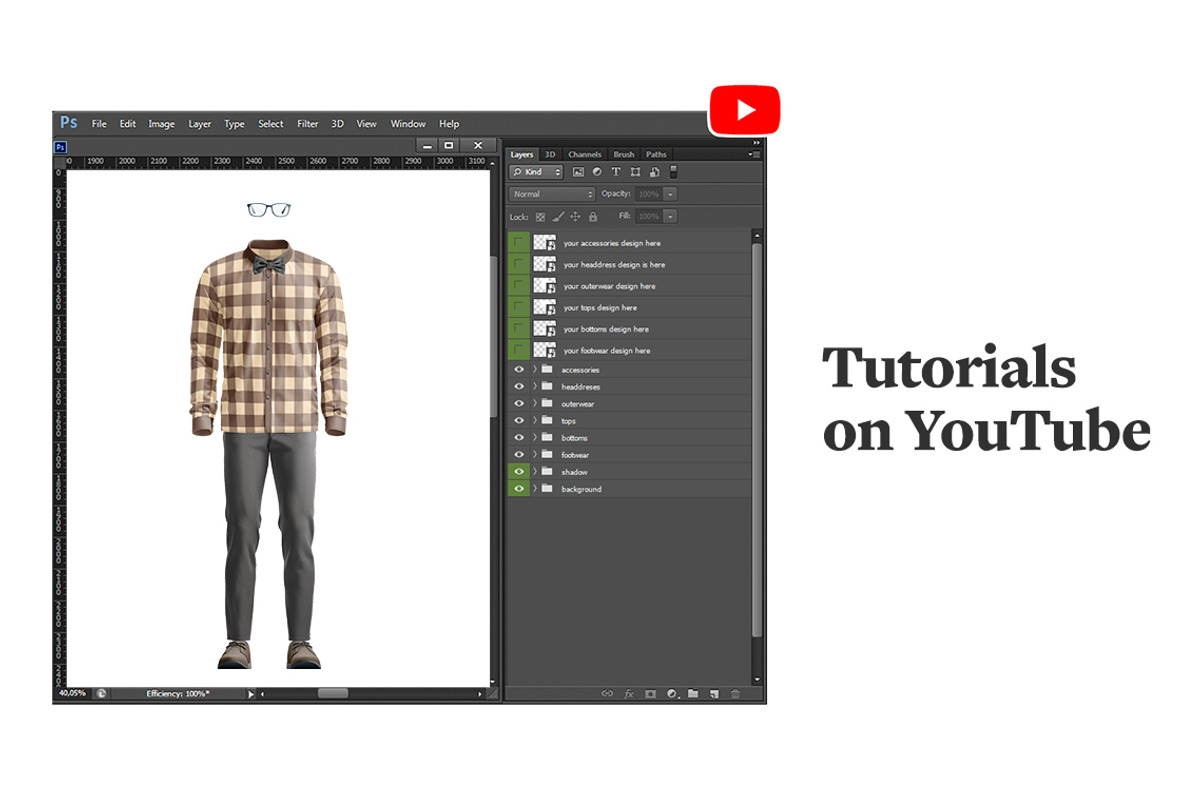Click the accessories group folder icon
Screen dimensions: 1200x800
click(x=547, y=369)
